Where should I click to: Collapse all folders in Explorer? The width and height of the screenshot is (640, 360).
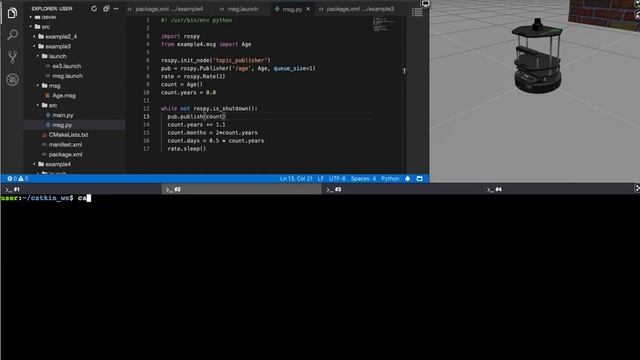click(x=106, y=9)
